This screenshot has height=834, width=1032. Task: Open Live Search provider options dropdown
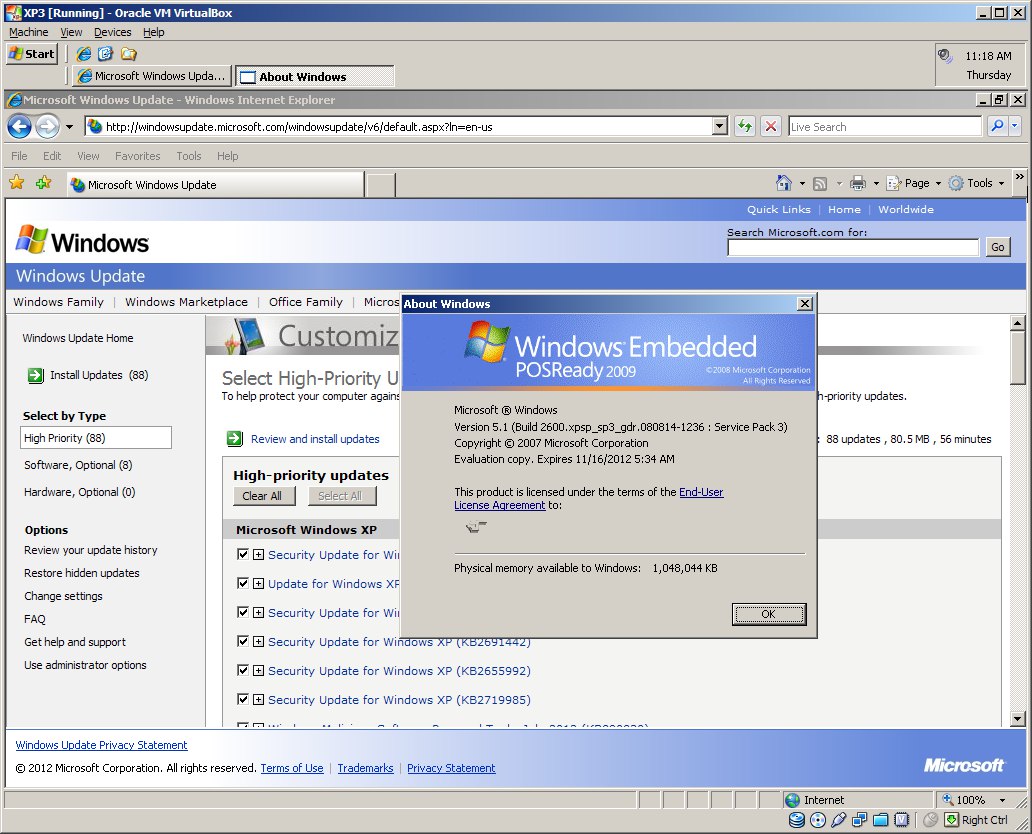pyautogui.click(x=1014, y=126)
